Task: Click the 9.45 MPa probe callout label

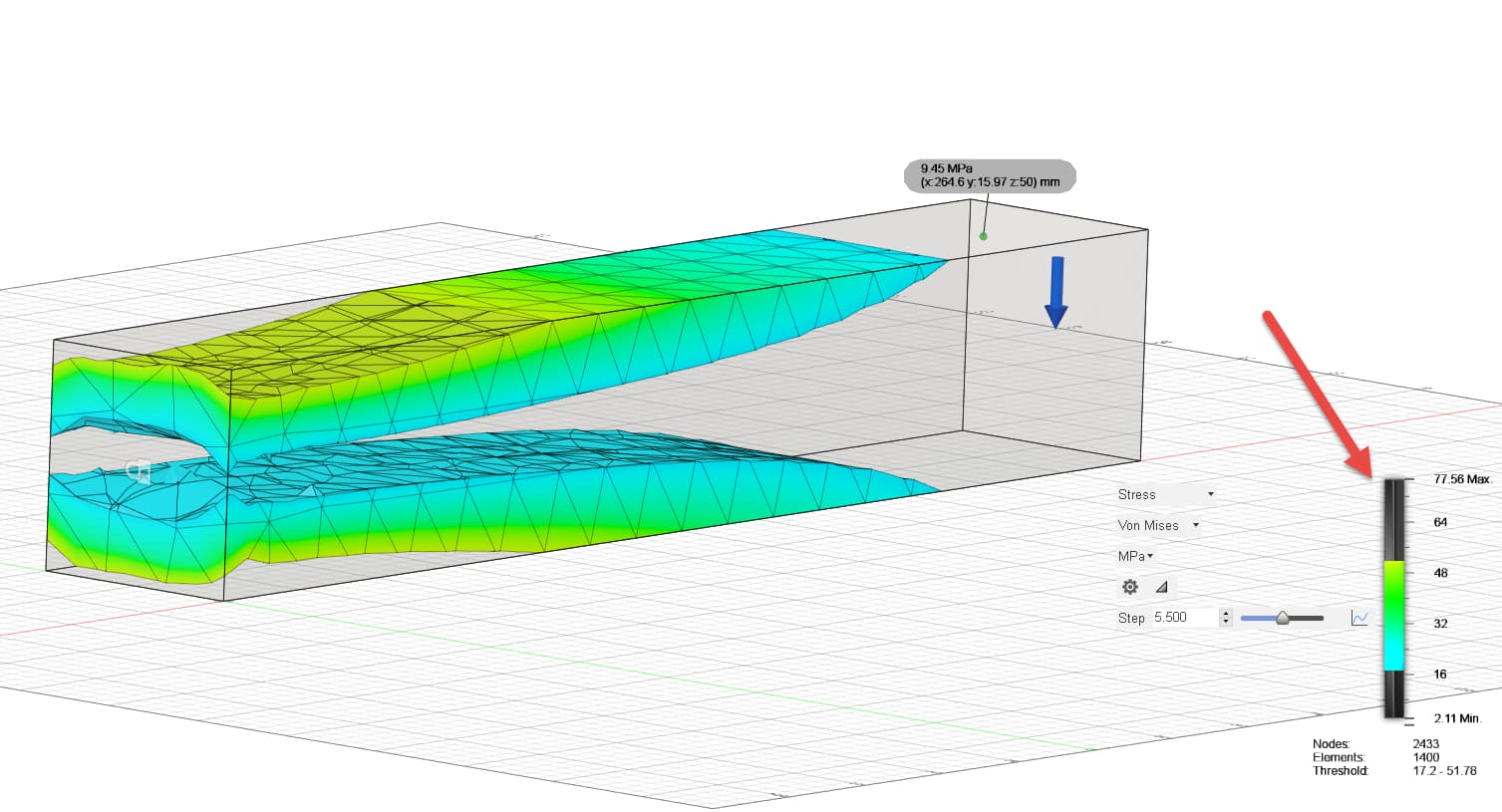Action: [x=990, y=175]
